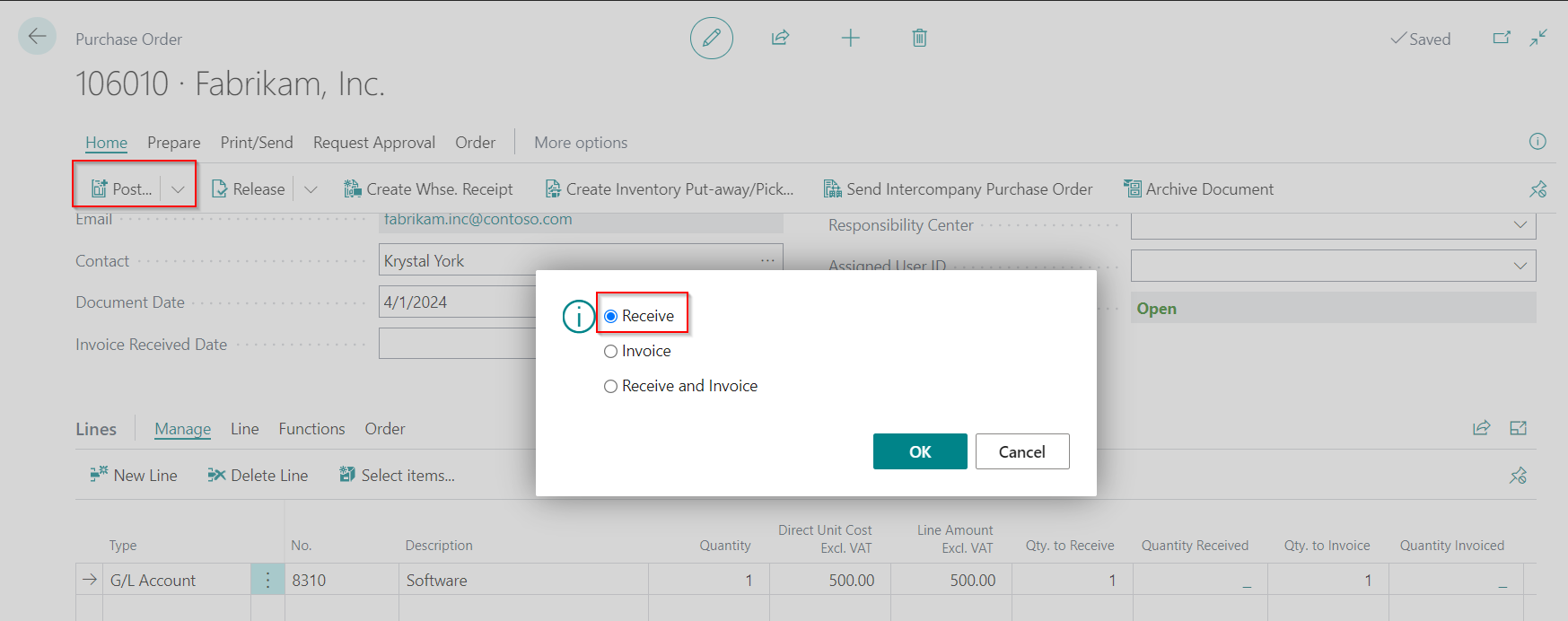This screenshot has width=1568, height=621.
Task: Open the Assigned User ID dropdown
Action: click(x=1520, y=266)
